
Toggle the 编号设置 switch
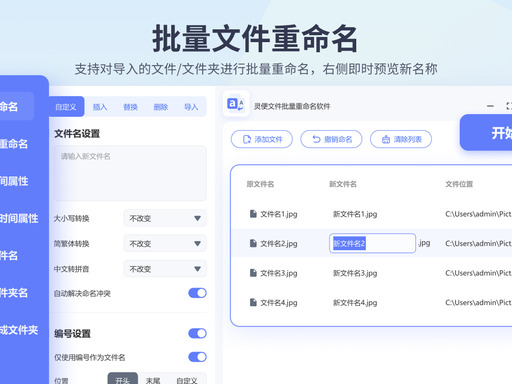click(197, 333)
